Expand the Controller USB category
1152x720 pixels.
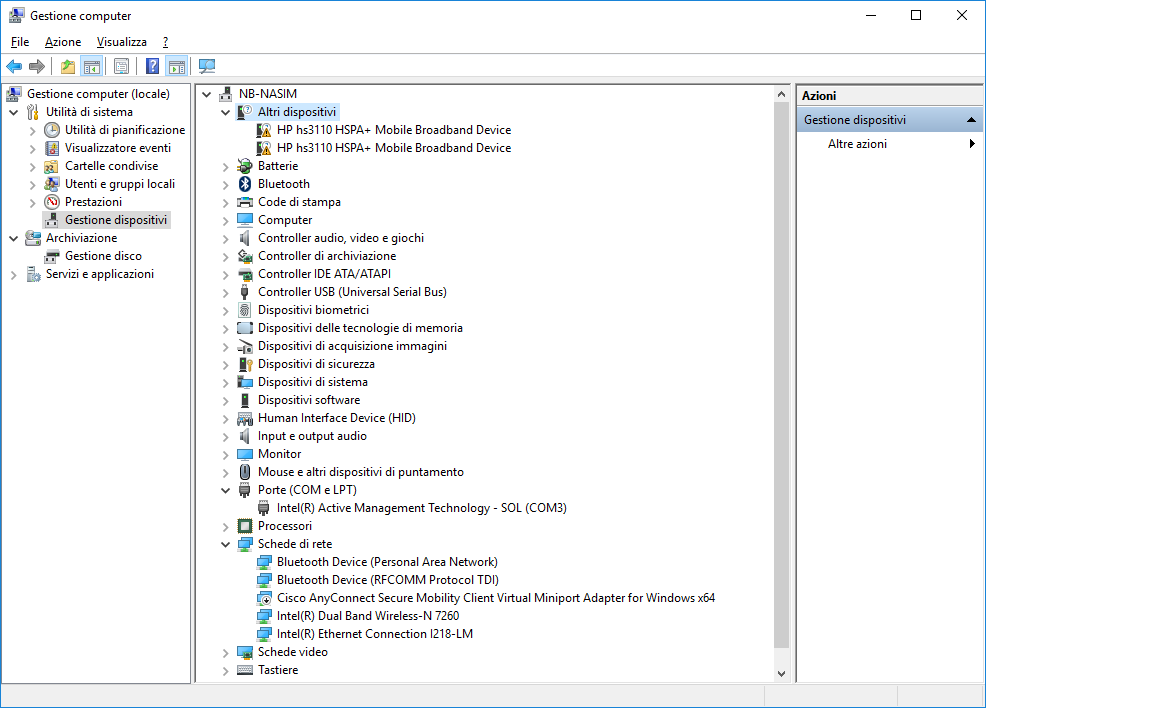click(226, 292)
